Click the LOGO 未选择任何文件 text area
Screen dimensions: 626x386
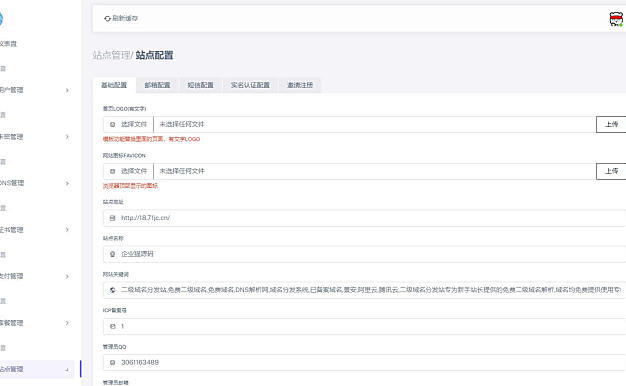(374, 125)
